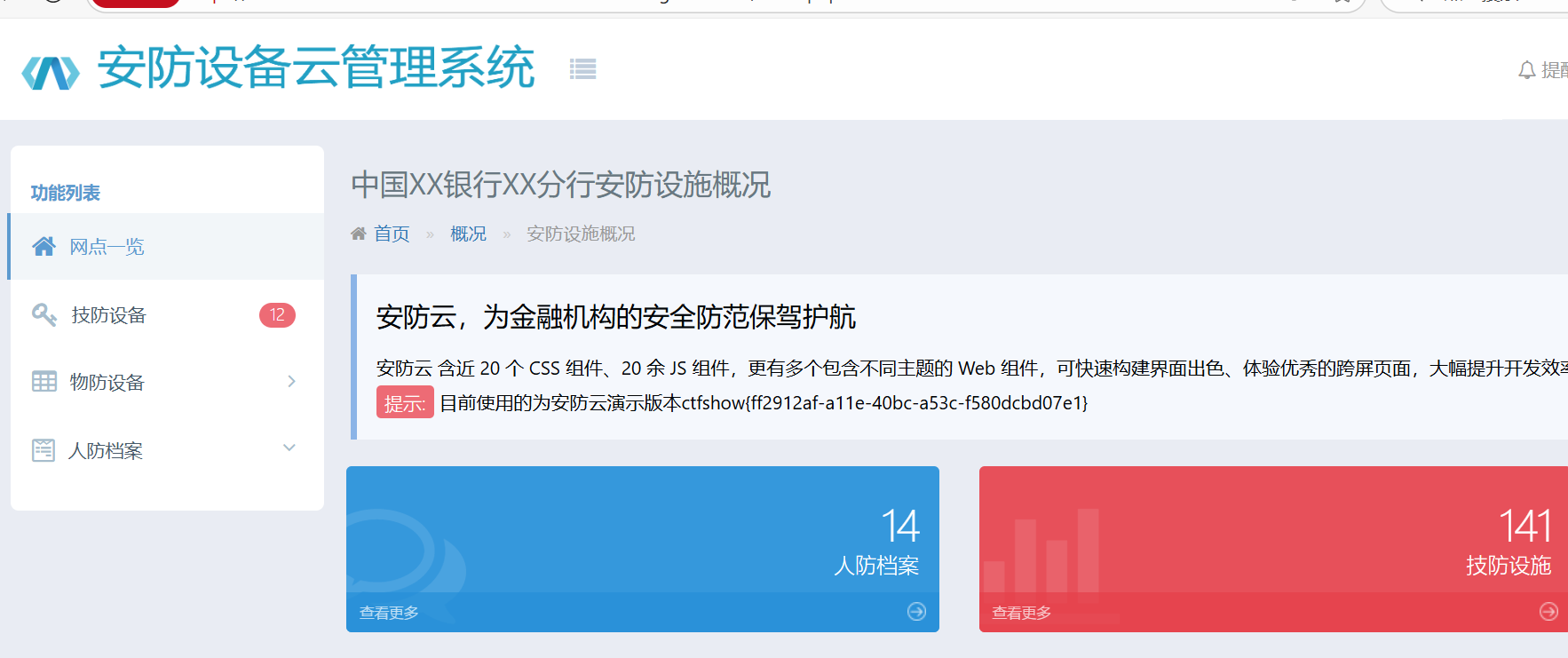Click the bar chart graphic on red card
Screen dimensions: 1568x658
click(x=1041, y=551)
